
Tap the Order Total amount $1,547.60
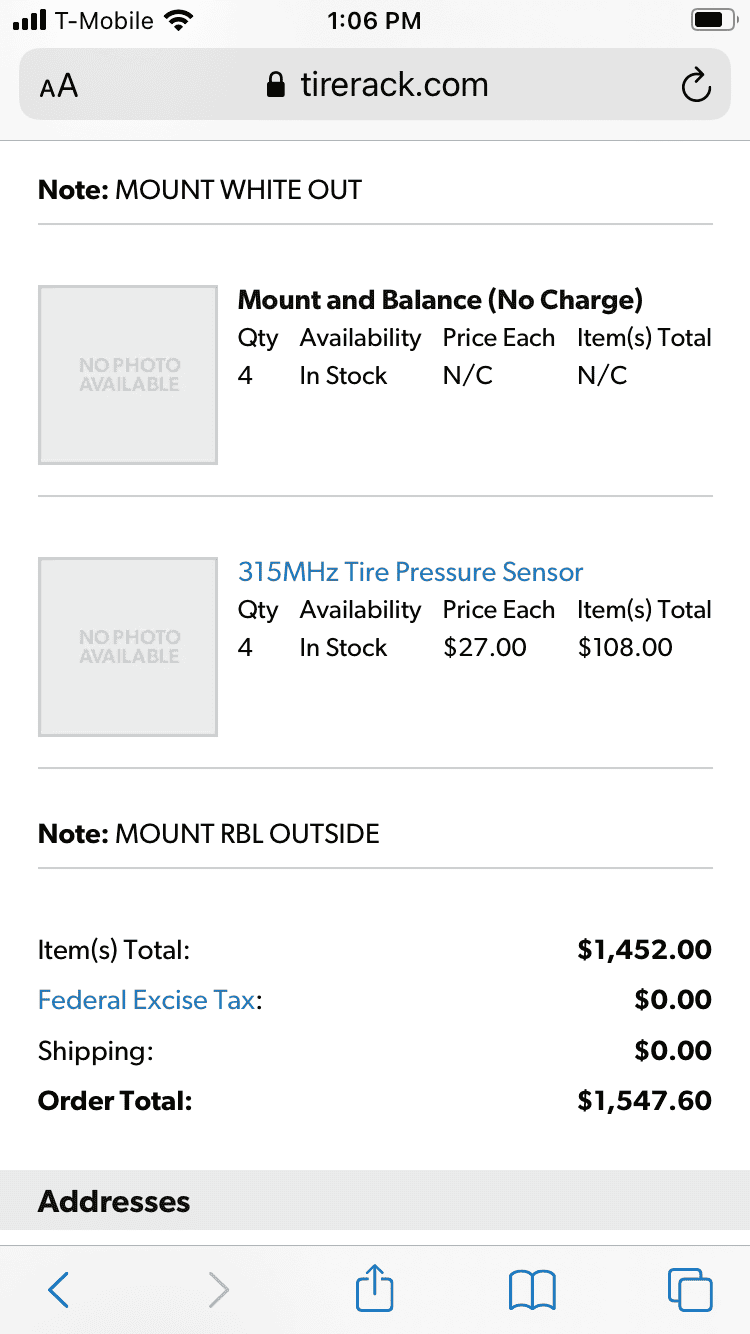point(644,1101)
